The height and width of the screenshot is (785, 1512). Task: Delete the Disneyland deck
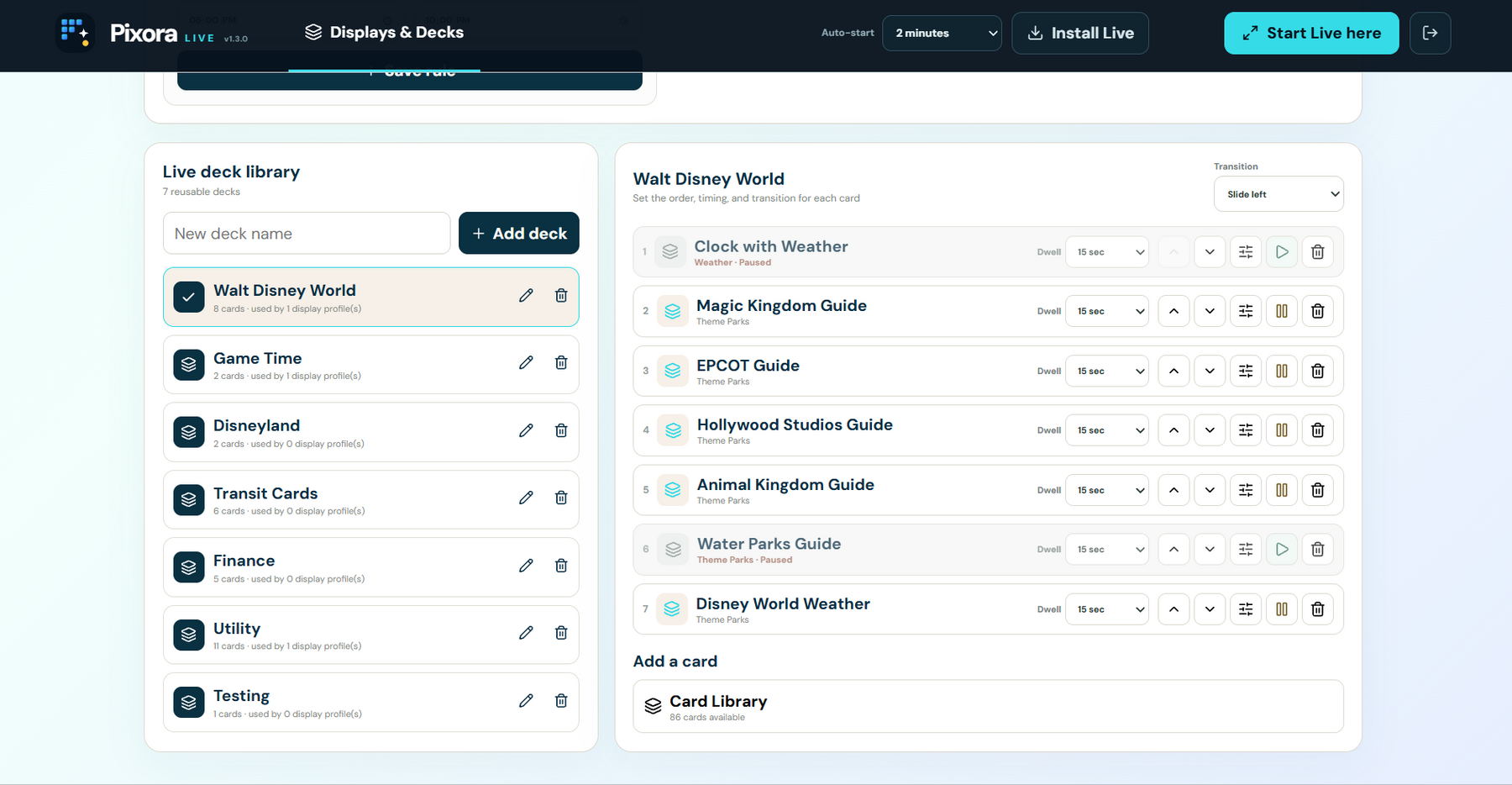561,430
